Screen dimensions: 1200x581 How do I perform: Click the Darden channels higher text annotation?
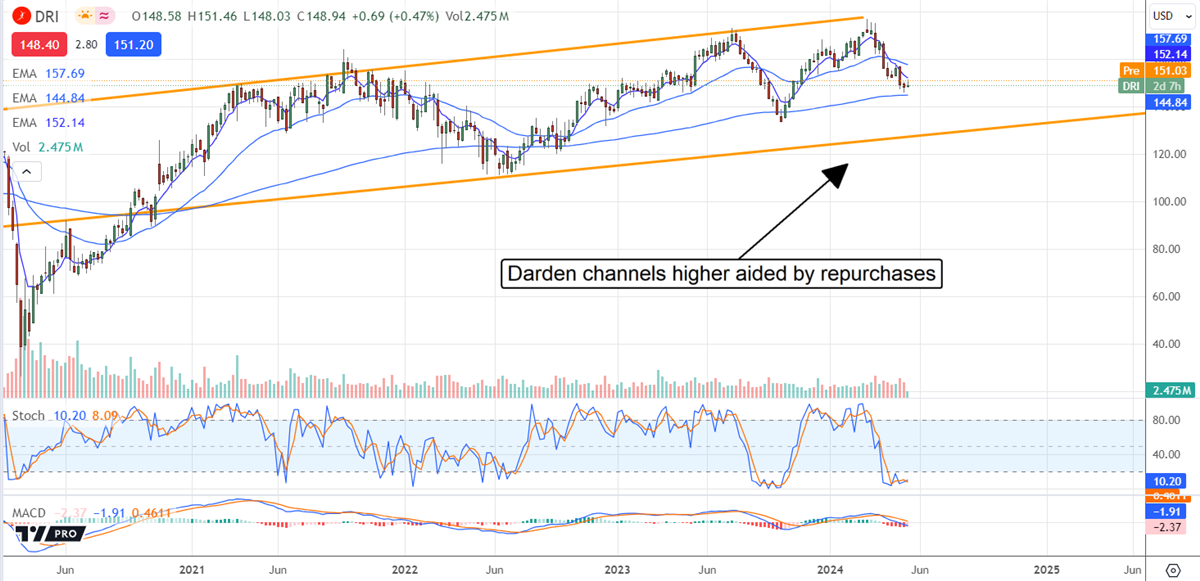724,273
